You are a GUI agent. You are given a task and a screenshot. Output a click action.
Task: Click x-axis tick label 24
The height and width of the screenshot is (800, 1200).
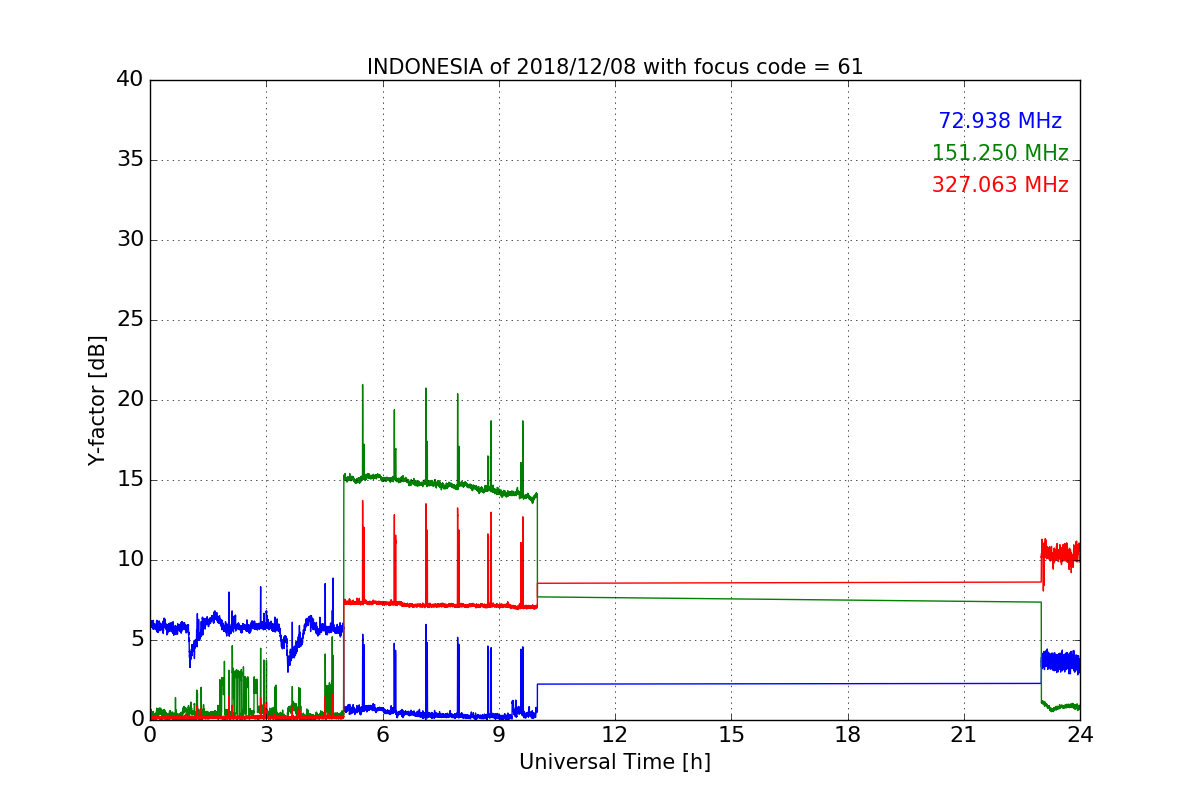pyautogui.click(x=1080, y=735)
